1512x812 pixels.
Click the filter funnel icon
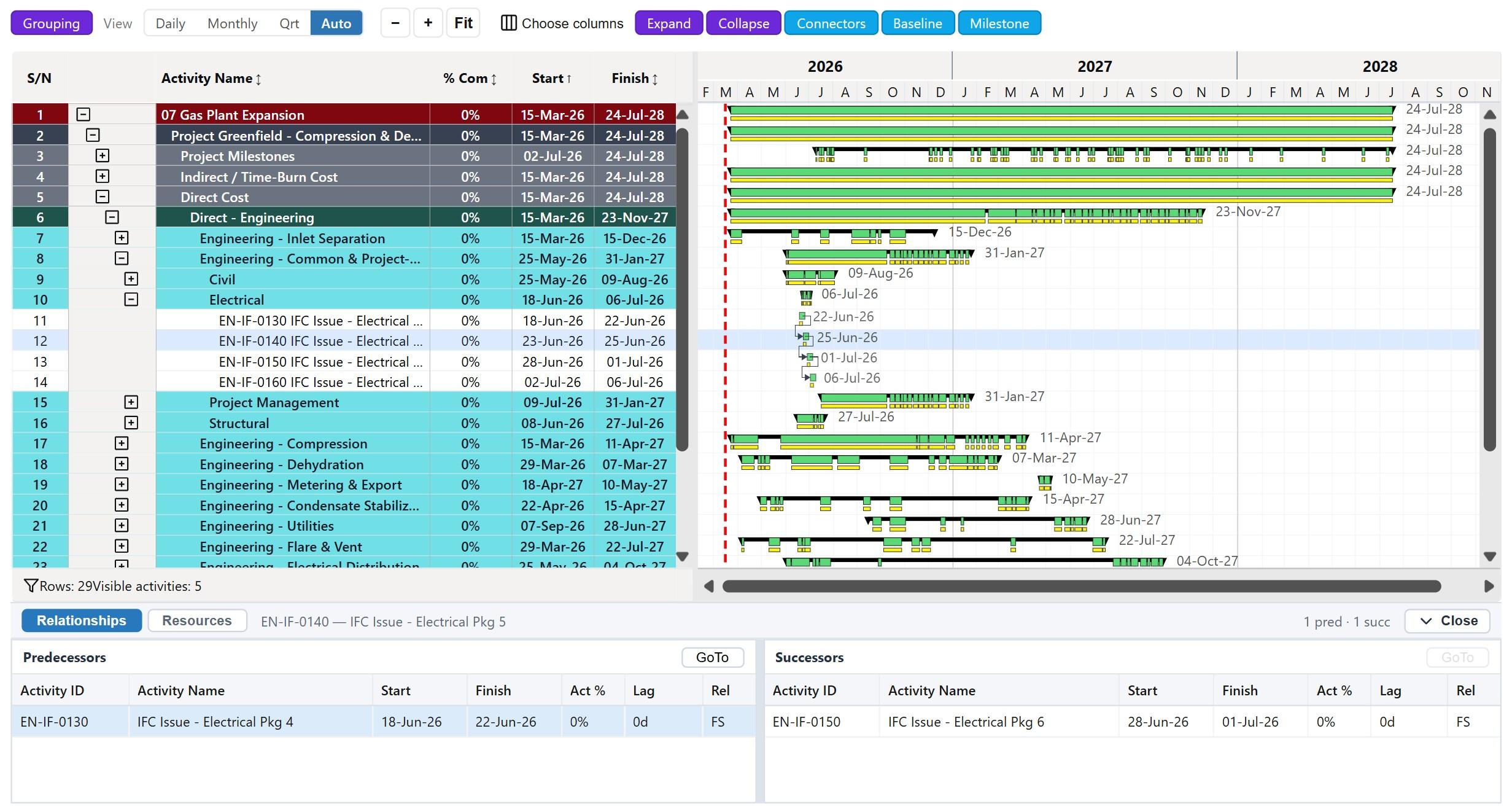point(30,586)
